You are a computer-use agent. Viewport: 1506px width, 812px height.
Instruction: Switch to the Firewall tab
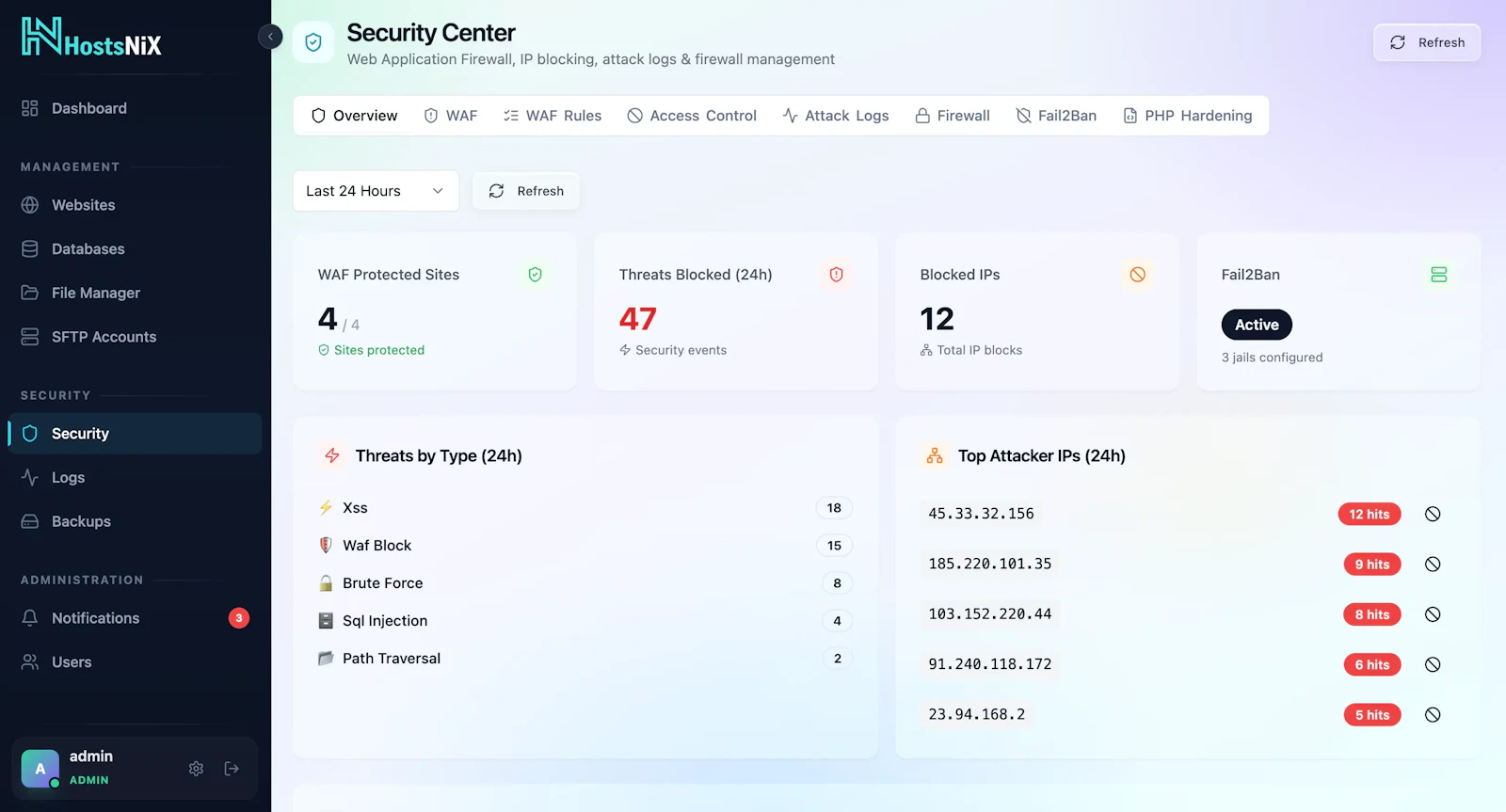[x=953, y=116]
